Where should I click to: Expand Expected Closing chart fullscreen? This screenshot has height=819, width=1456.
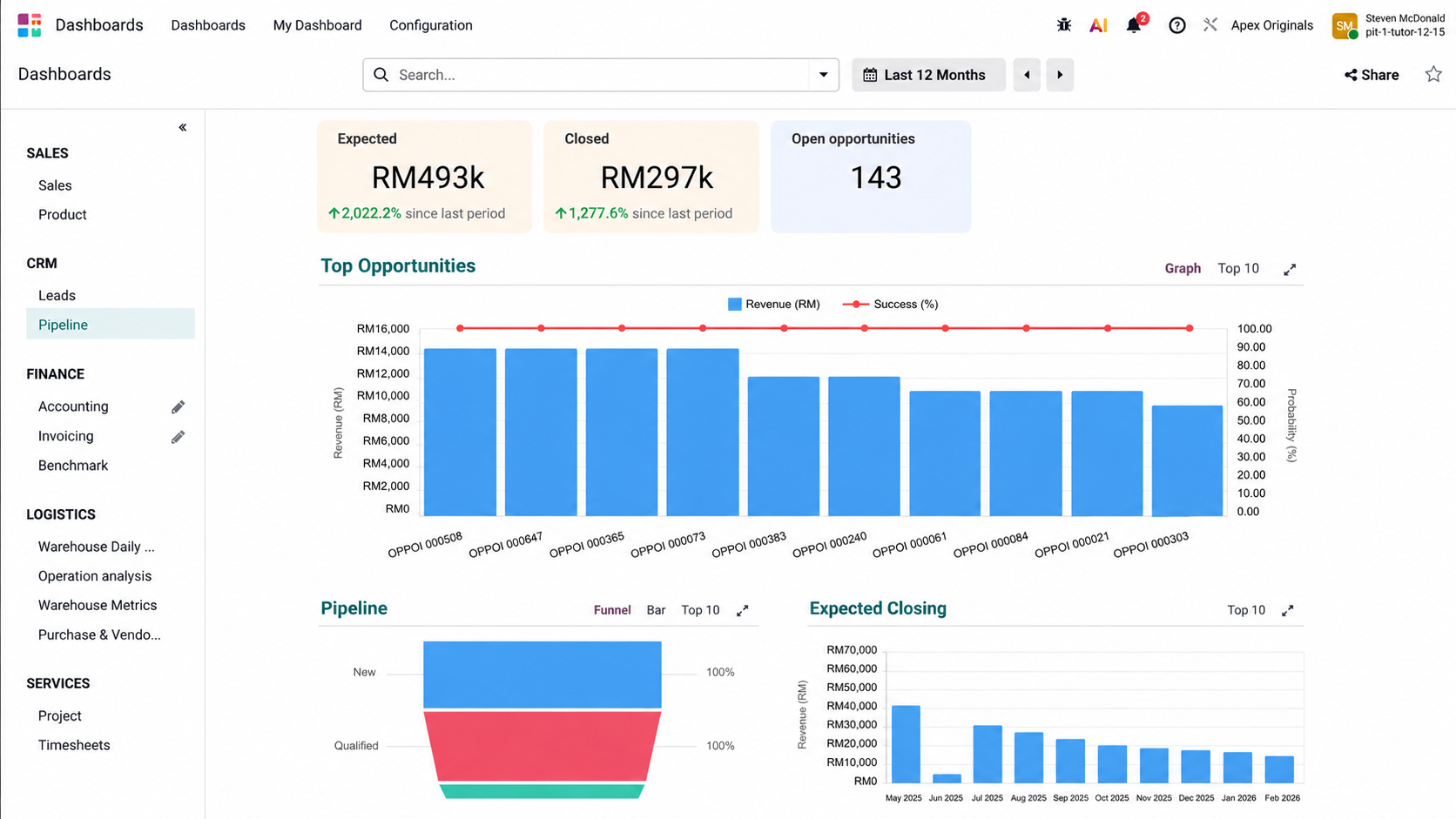point(1287,611)
